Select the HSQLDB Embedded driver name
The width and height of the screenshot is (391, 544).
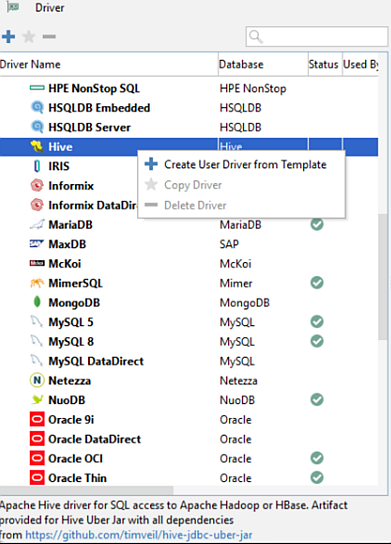coord(99,108)
